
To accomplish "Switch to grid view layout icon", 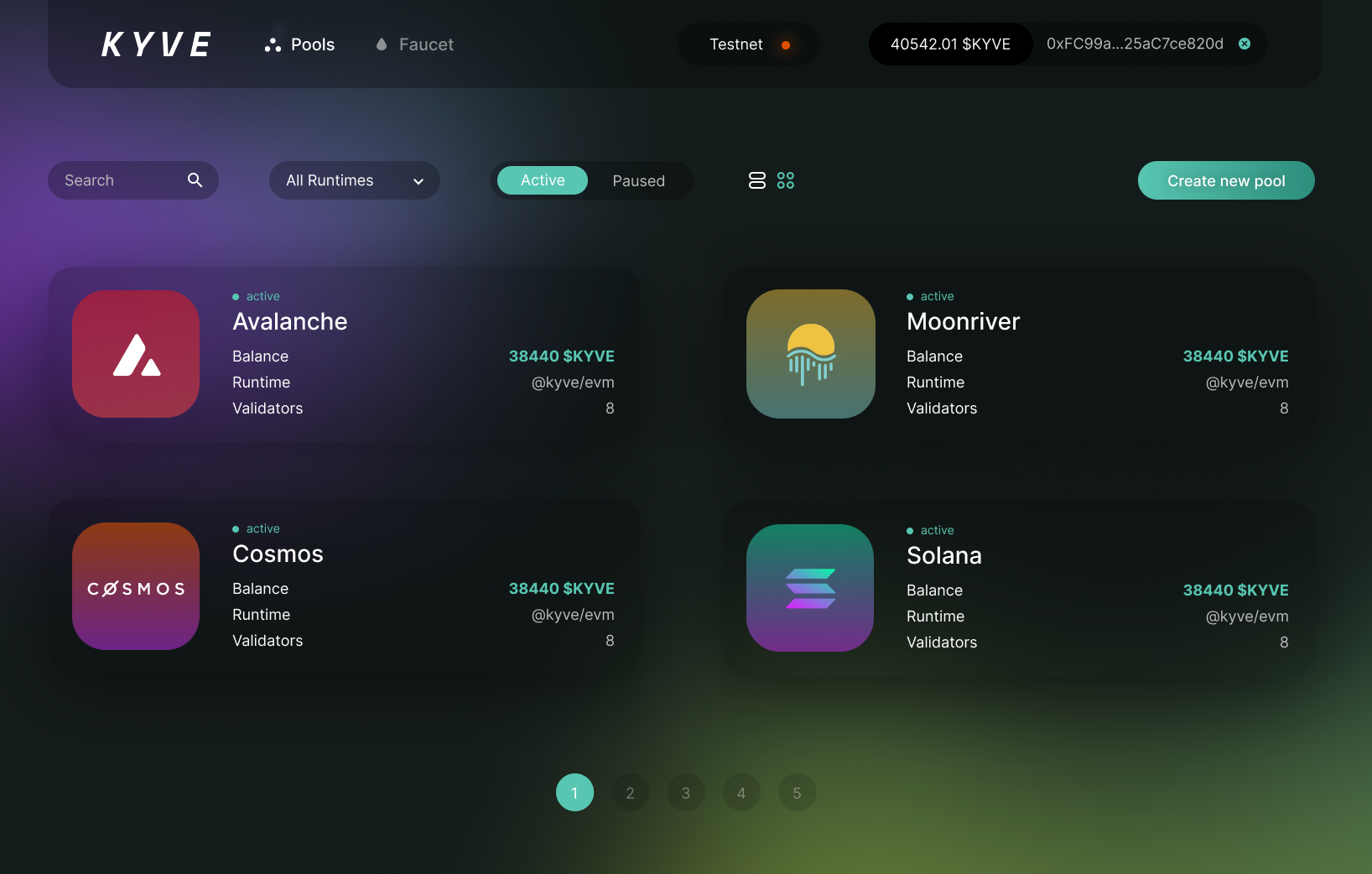I will (785, 180).
